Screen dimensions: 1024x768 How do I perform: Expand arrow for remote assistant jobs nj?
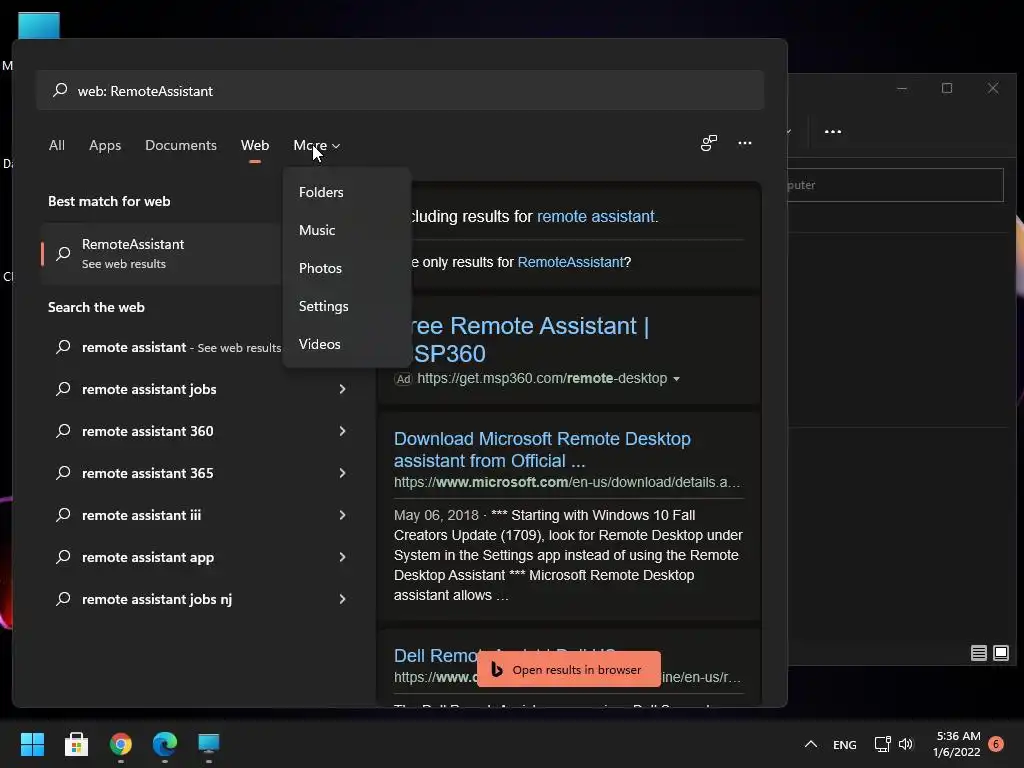(x=342, y=599)
